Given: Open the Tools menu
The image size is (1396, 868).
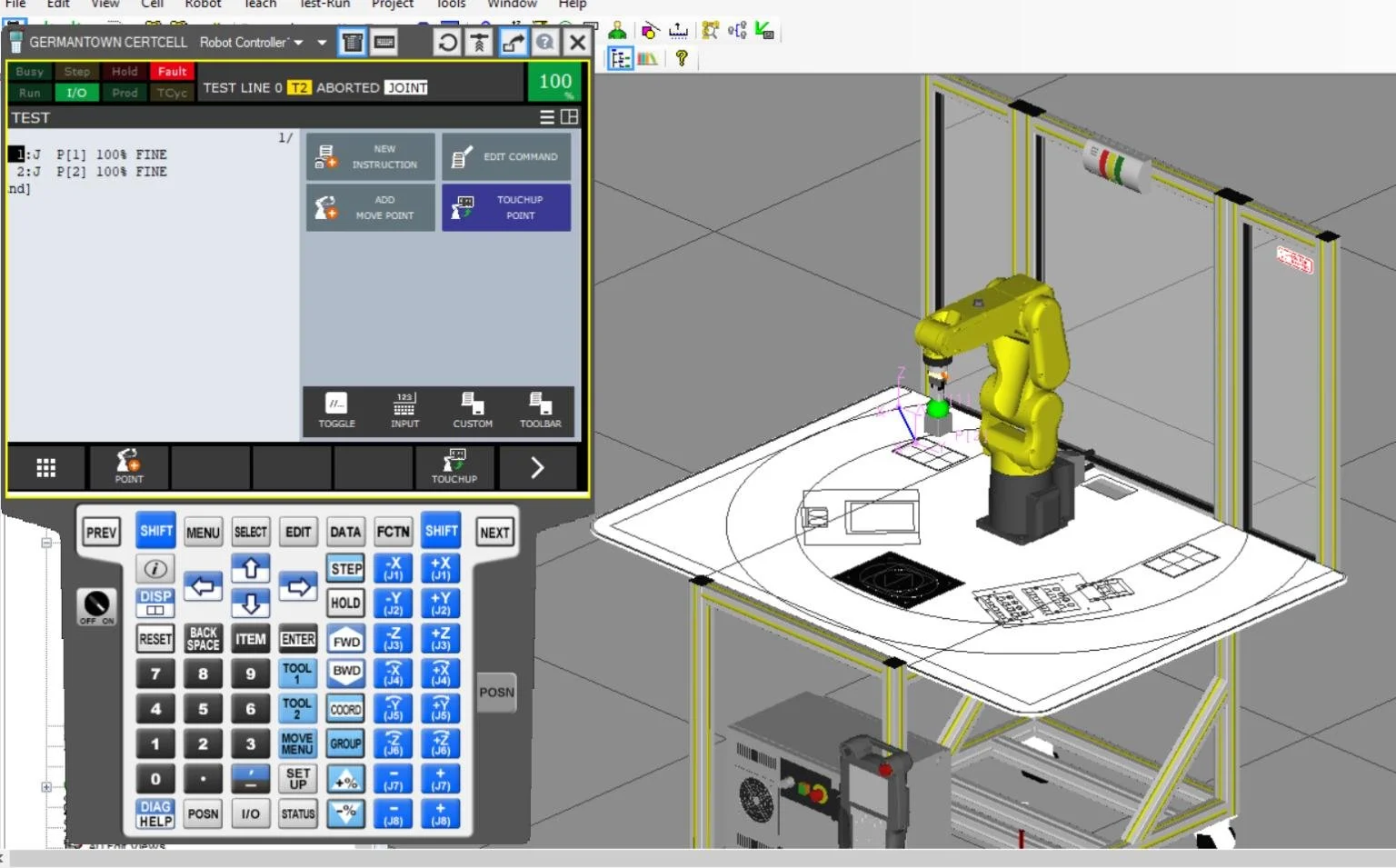Looking at the screenshot, I should point(451,5).
